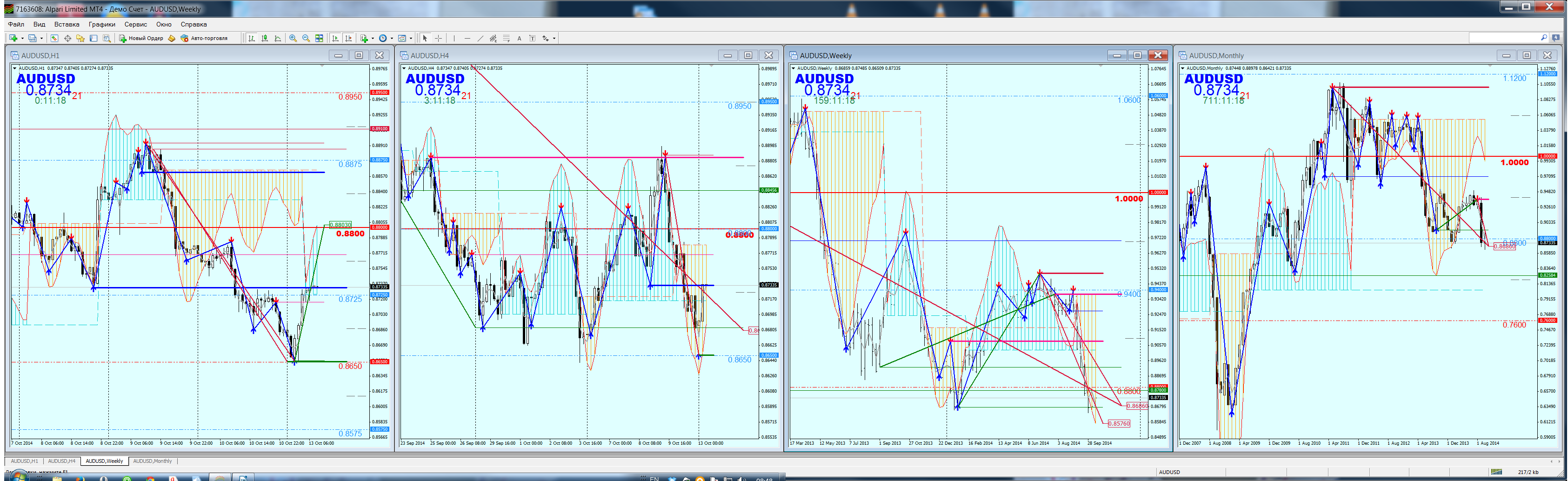Open the Справка help menu
The height and width of the screenshot is (481, 1568).
193,24
